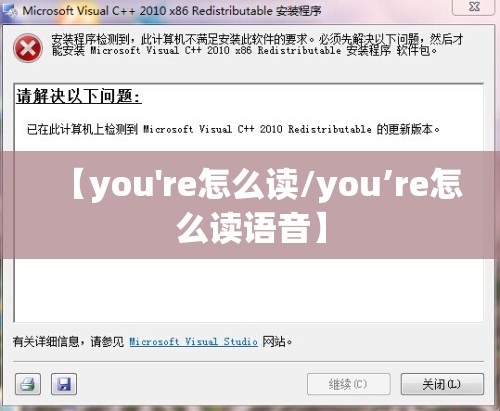This screenshot has height=411, width=500.
Task: Click the text 已在此计算机上检测到 Microsoft Visual C++ 2010
Action: click(155, 129)
